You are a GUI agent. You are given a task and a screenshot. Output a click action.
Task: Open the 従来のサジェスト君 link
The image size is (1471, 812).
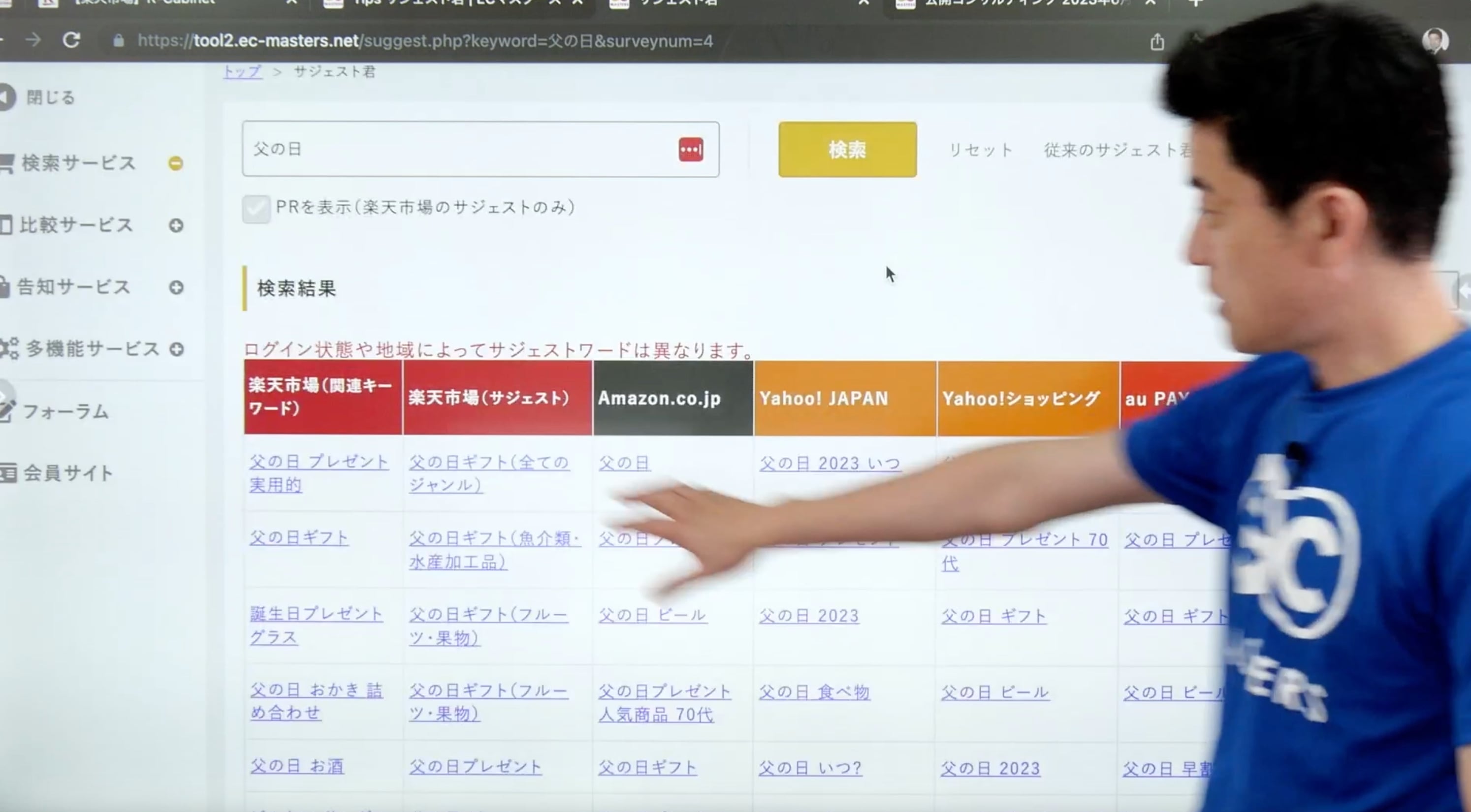[1118, 150]
